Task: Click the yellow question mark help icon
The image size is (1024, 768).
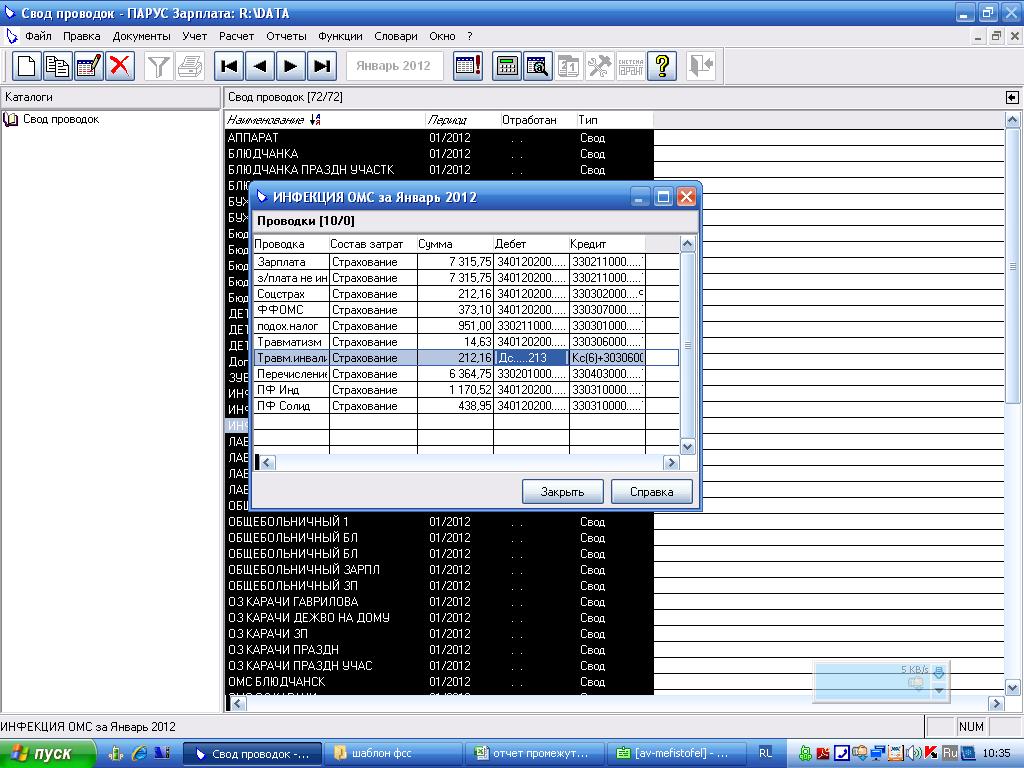Action: pos(662,67)
